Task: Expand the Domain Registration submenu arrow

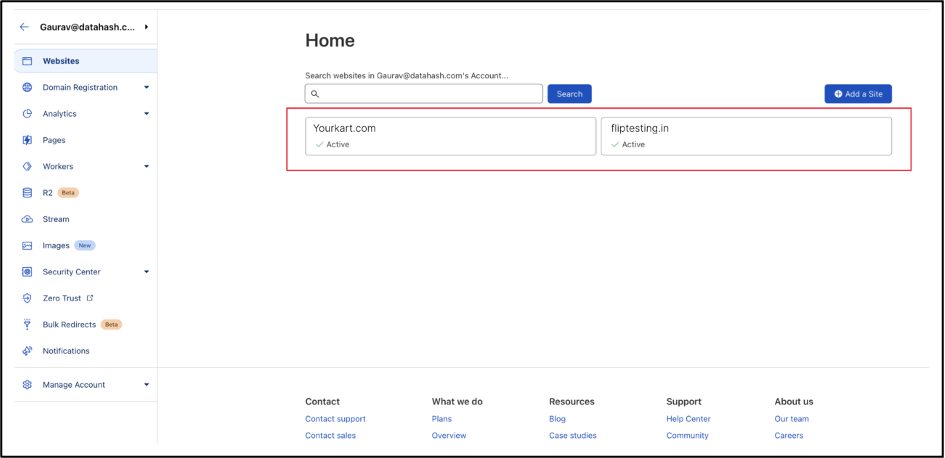Action: (x=146, y=87)
